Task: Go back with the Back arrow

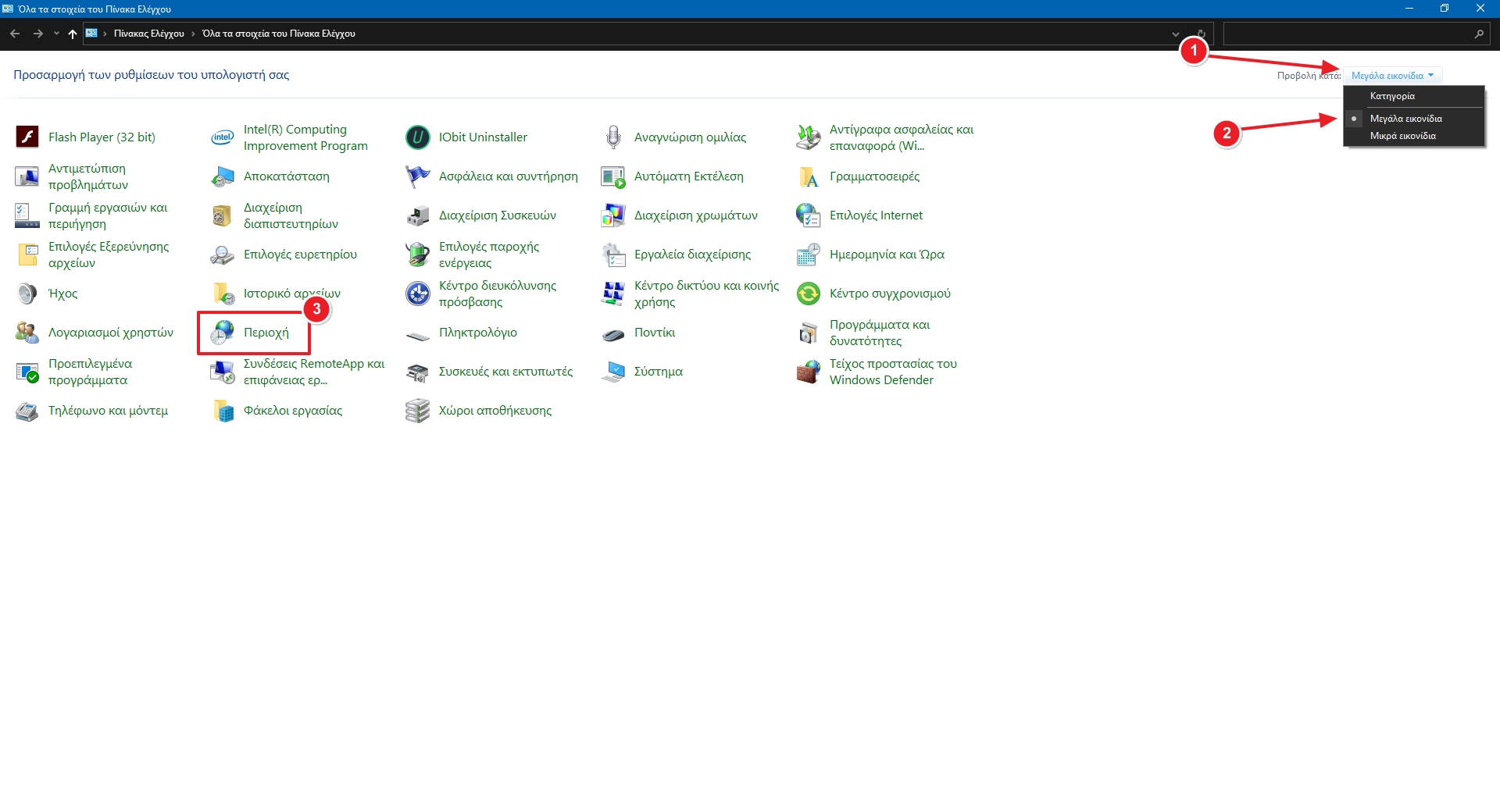Action: (15, 34)
